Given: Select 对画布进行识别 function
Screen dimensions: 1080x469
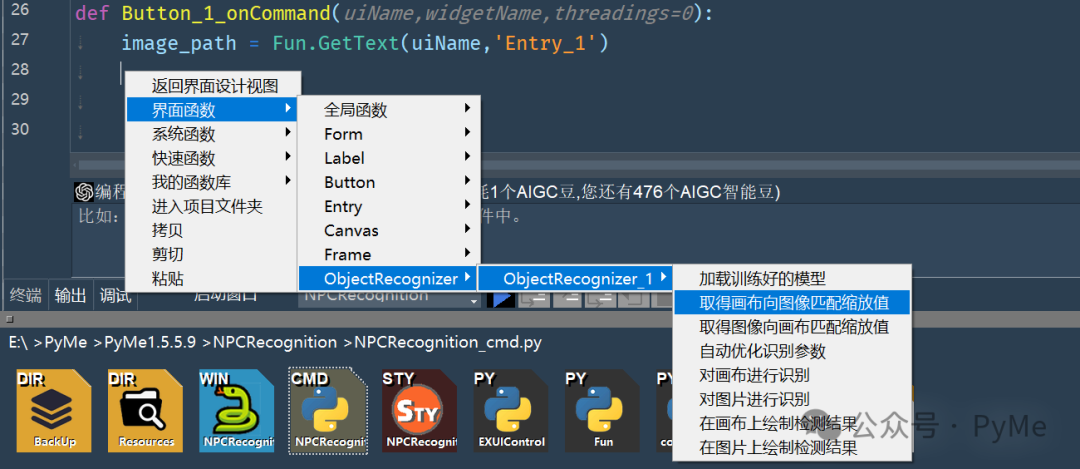Looking at the screenshot, I should point(792,375).
